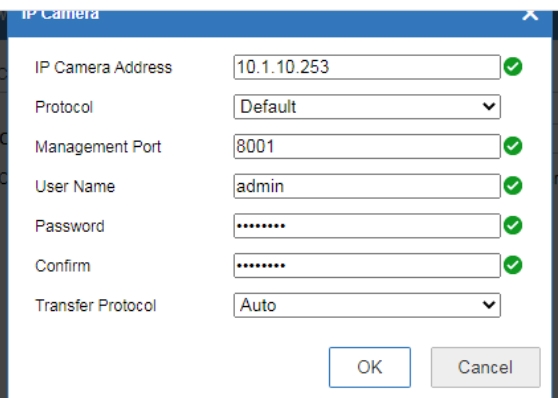Screen dimensions: 558x398
Task: Expand the Transfer Protocol dropdown showing Auto
Action: [x=367, y=305]
